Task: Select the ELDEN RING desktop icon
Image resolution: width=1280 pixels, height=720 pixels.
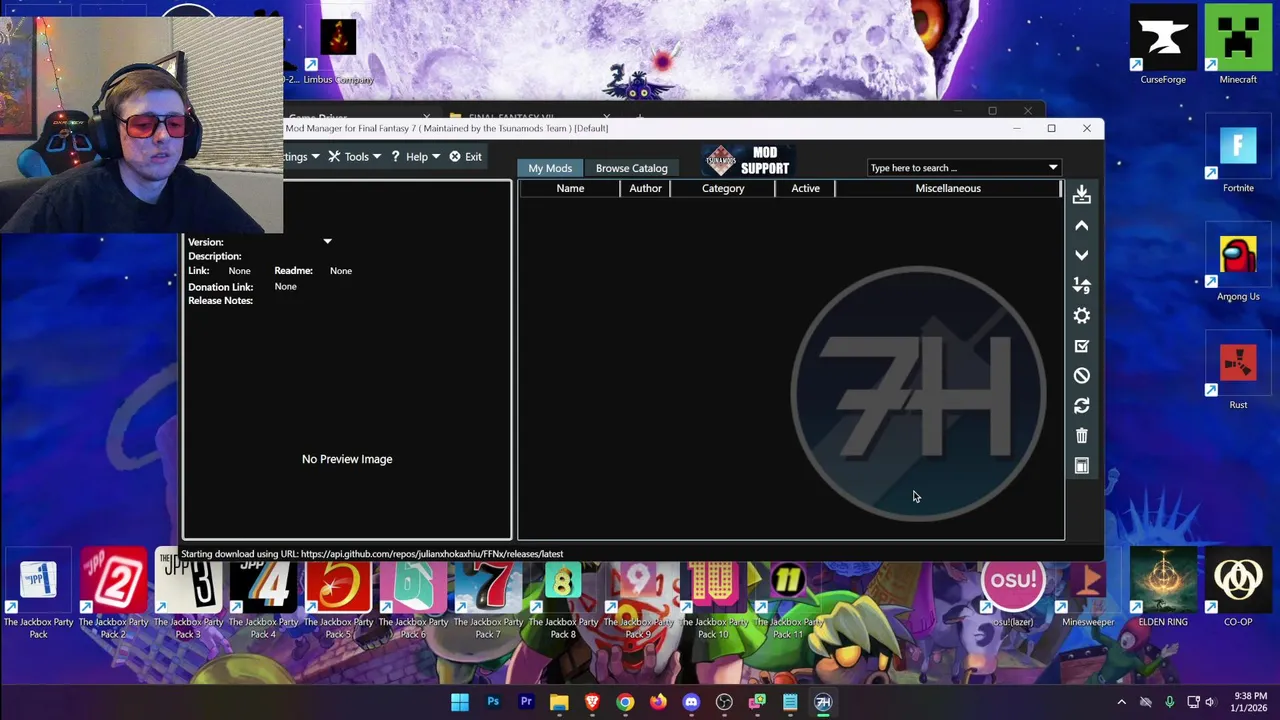Action: (1163, 588)
